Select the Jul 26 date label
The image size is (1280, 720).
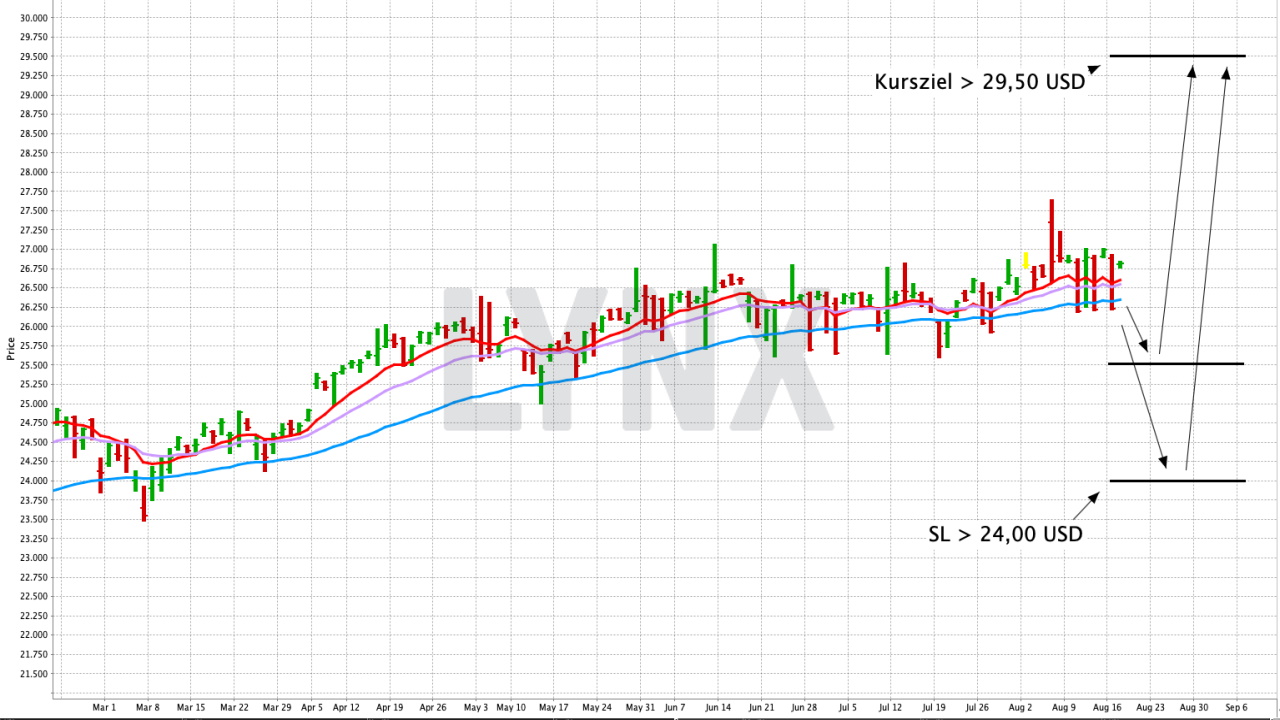pos(977,707)
